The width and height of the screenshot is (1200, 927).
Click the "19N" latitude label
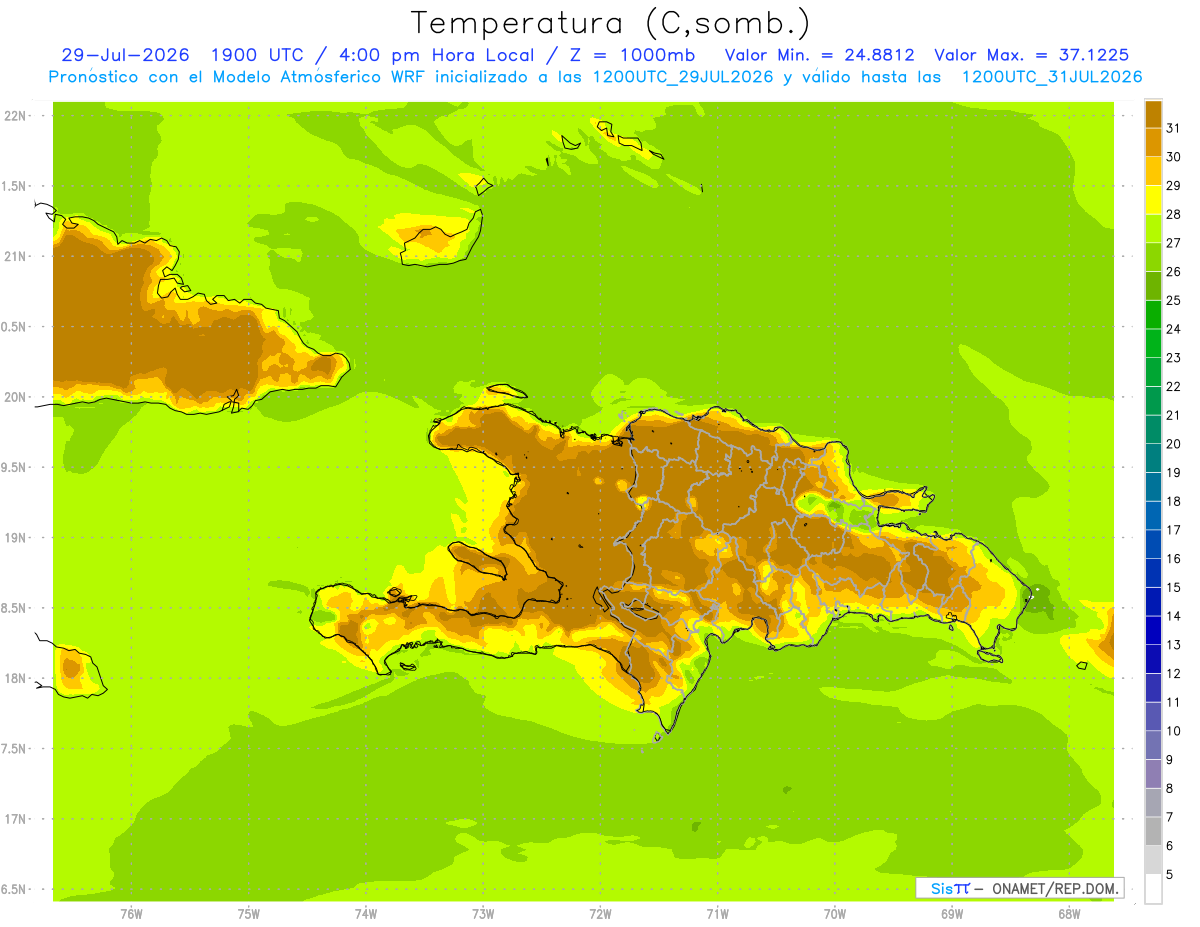tap(17, 537)
